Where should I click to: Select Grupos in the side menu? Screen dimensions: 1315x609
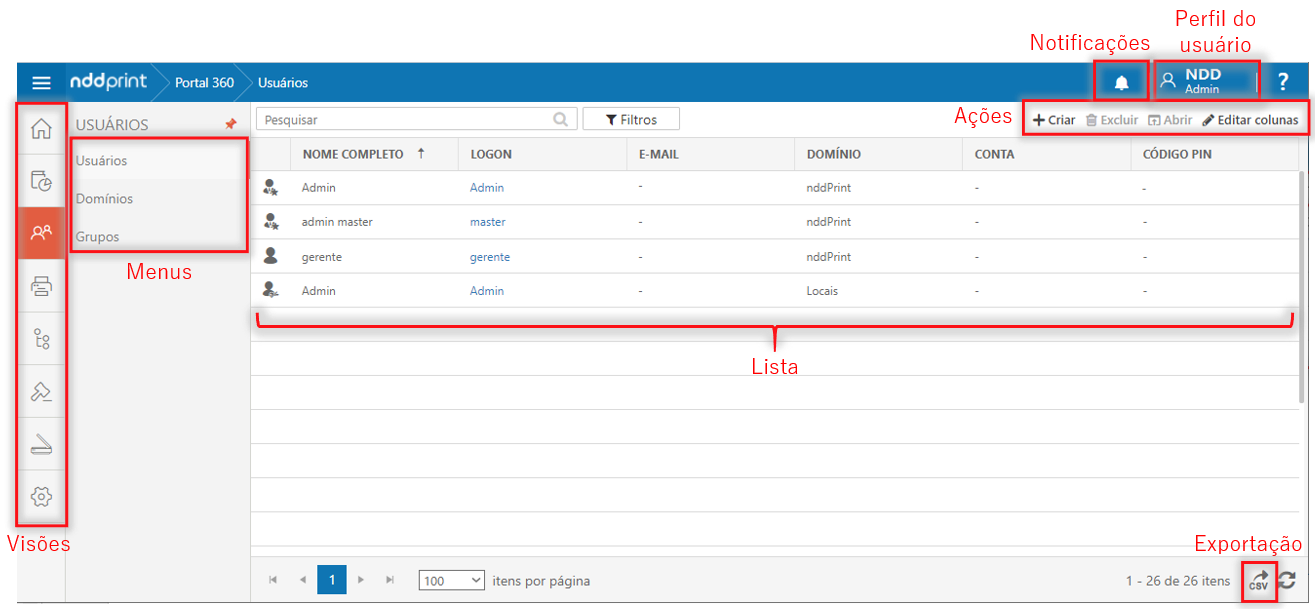tap(98, 237)
